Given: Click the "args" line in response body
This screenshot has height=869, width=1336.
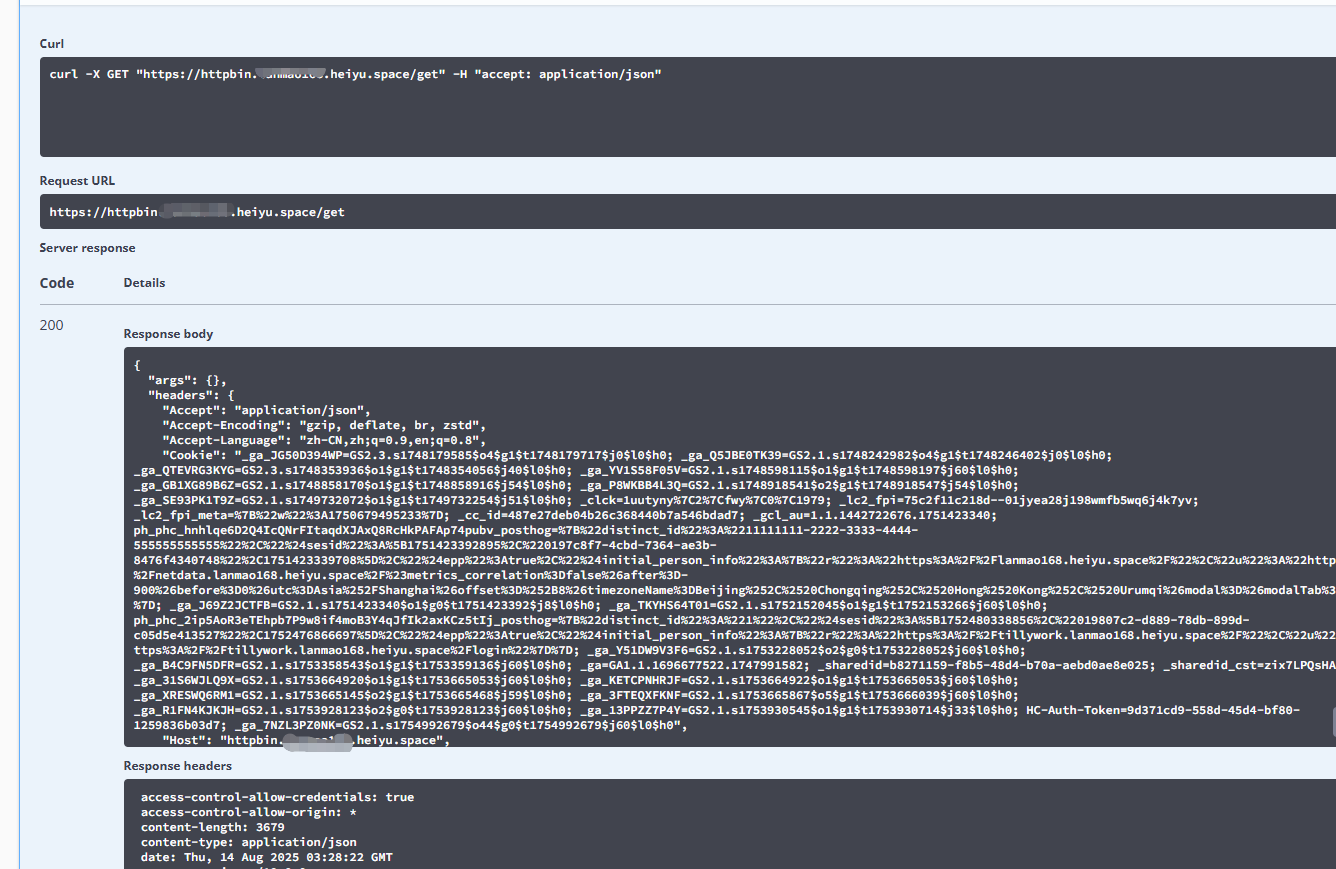Looking at the screenshot, I should point(188,380).
